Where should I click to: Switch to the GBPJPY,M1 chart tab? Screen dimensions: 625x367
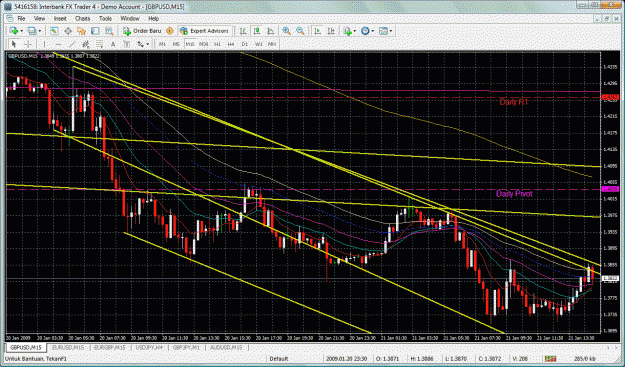tap(186, 347)
